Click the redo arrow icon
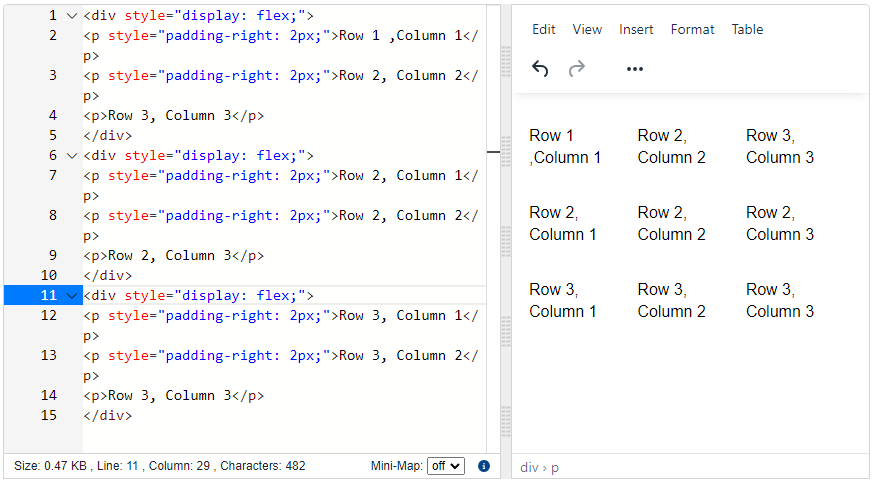This screenshot has height=484, width=873. tap(577, 69)
